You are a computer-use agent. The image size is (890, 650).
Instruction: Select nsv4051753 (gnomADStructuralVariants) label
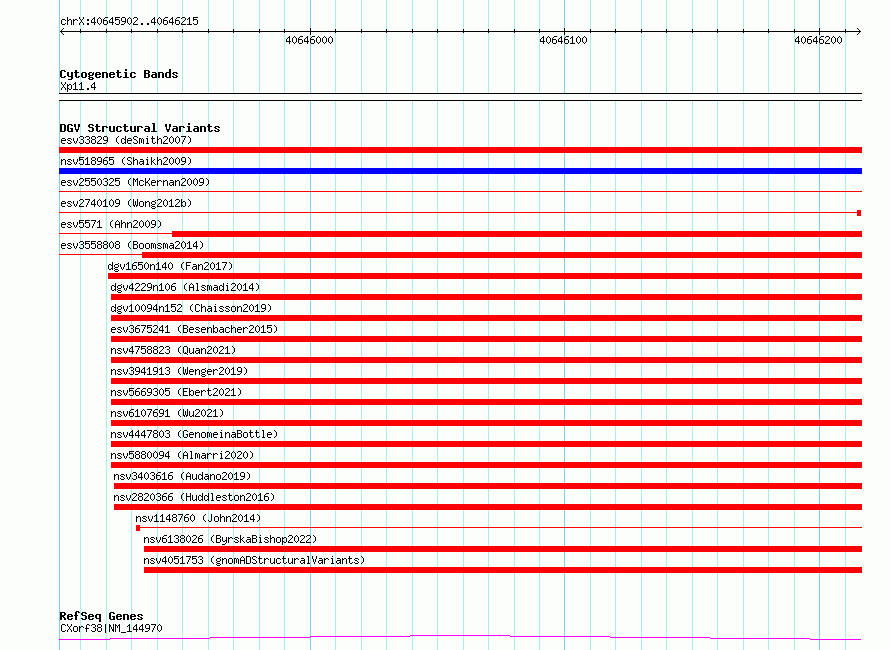pos(254,560)
